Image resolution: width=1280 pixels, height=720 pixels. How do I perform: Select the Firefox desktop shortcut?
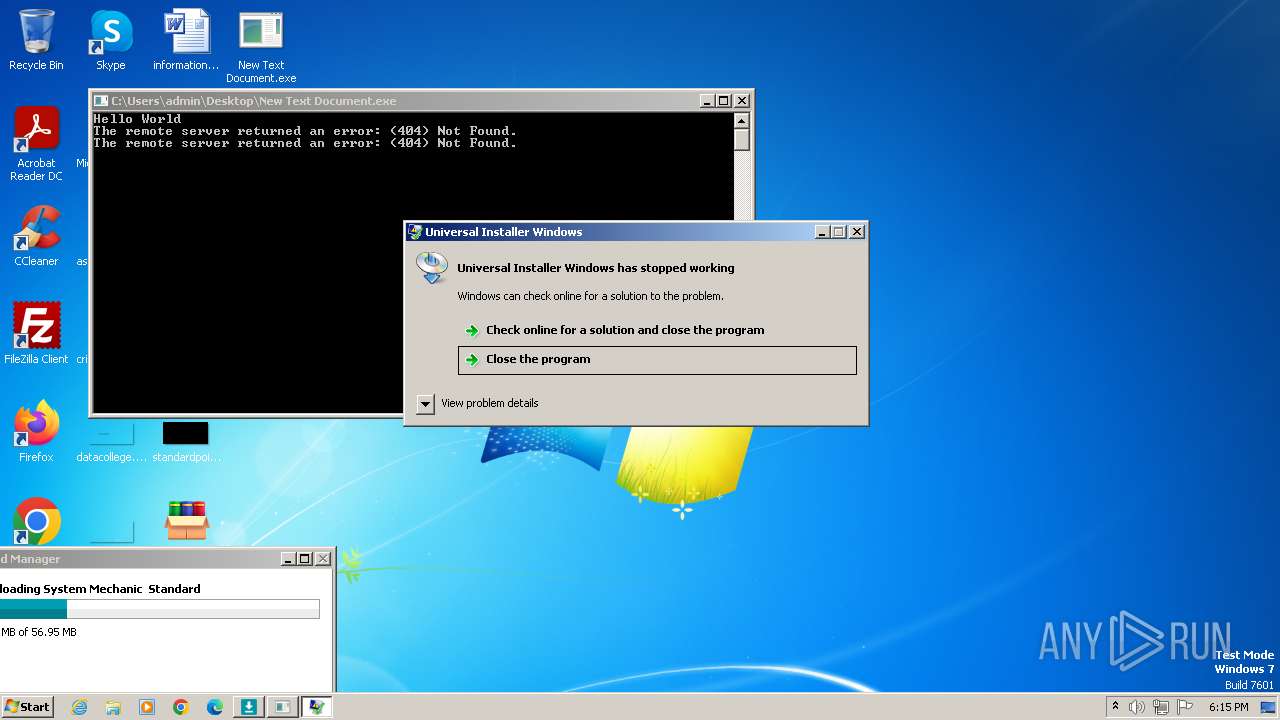tap(36, 431)
